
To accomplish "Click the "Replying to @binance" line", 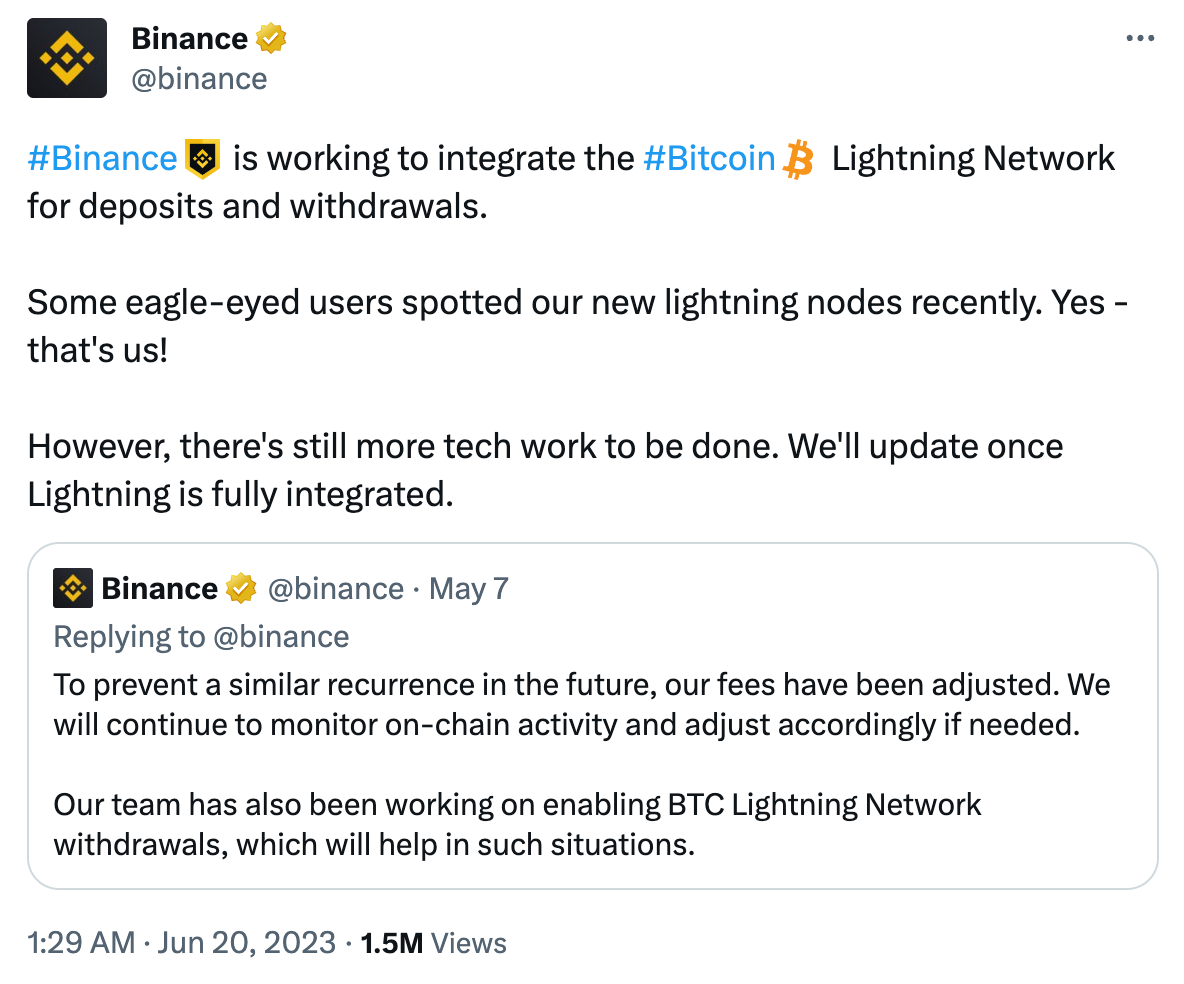I will [201, 637].
